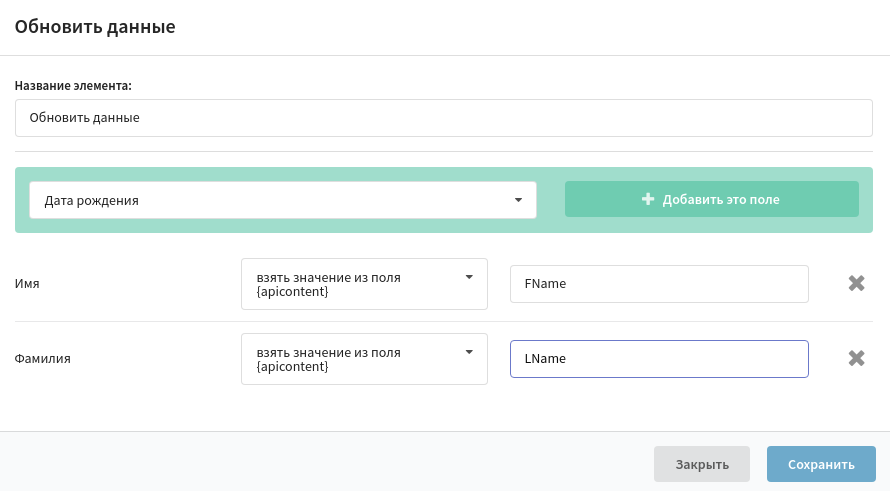
Task: Click into the LName input field
Action: pyautogui.click(x=659, y=359)
